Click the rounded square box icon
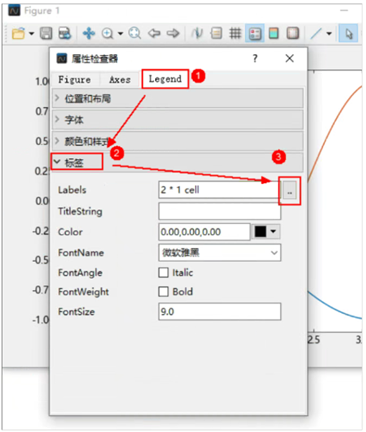 coord(293,33)
